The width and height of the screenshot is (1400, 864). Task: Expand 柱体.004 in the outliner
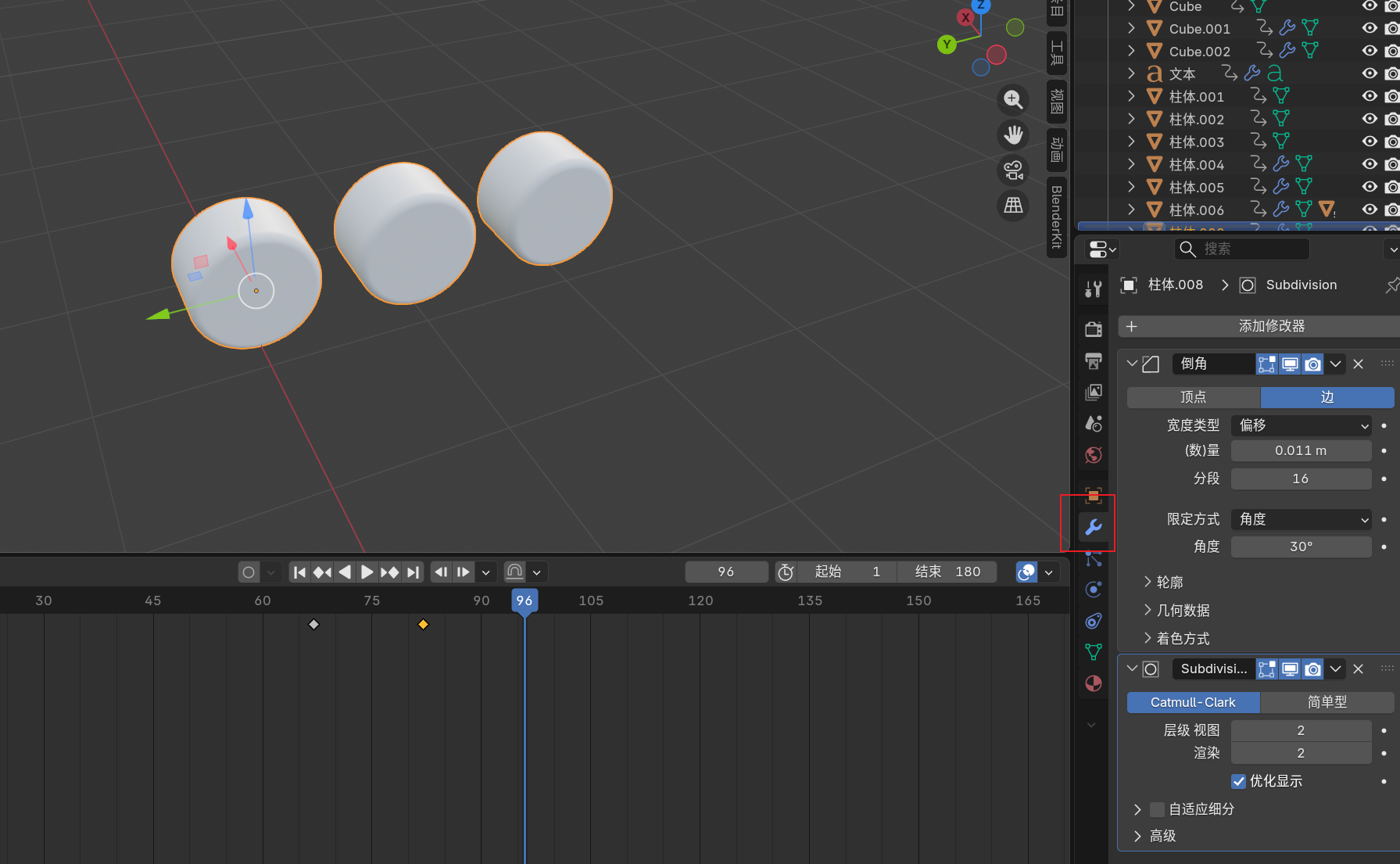tap(1130, 164)
